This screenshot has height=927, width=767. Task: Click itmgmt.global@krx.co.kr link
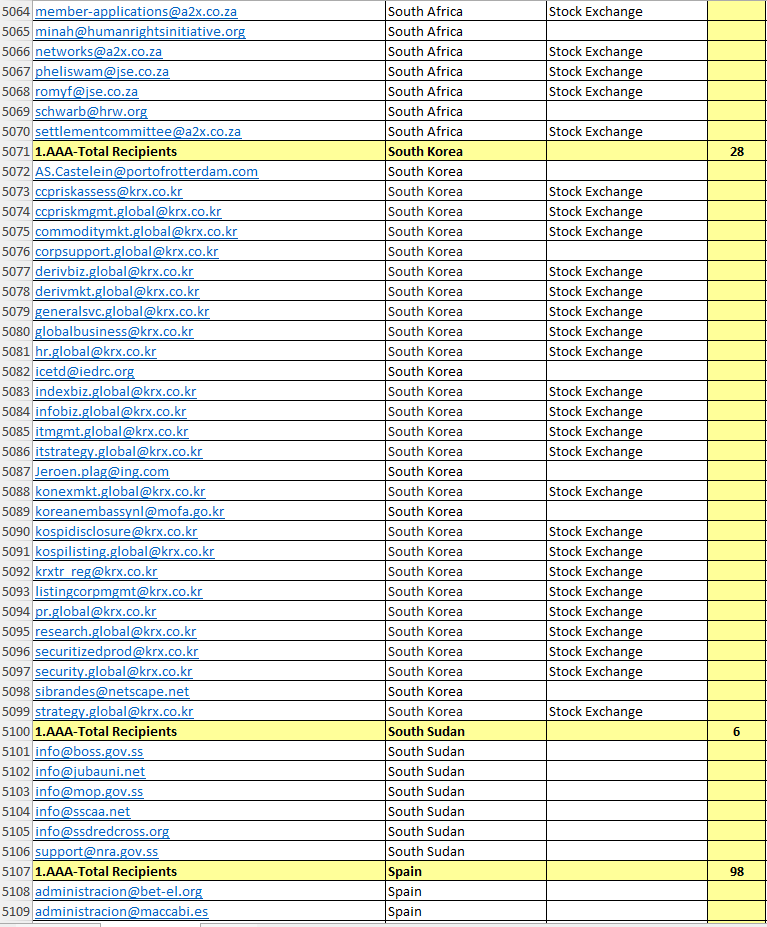(112, 432)
